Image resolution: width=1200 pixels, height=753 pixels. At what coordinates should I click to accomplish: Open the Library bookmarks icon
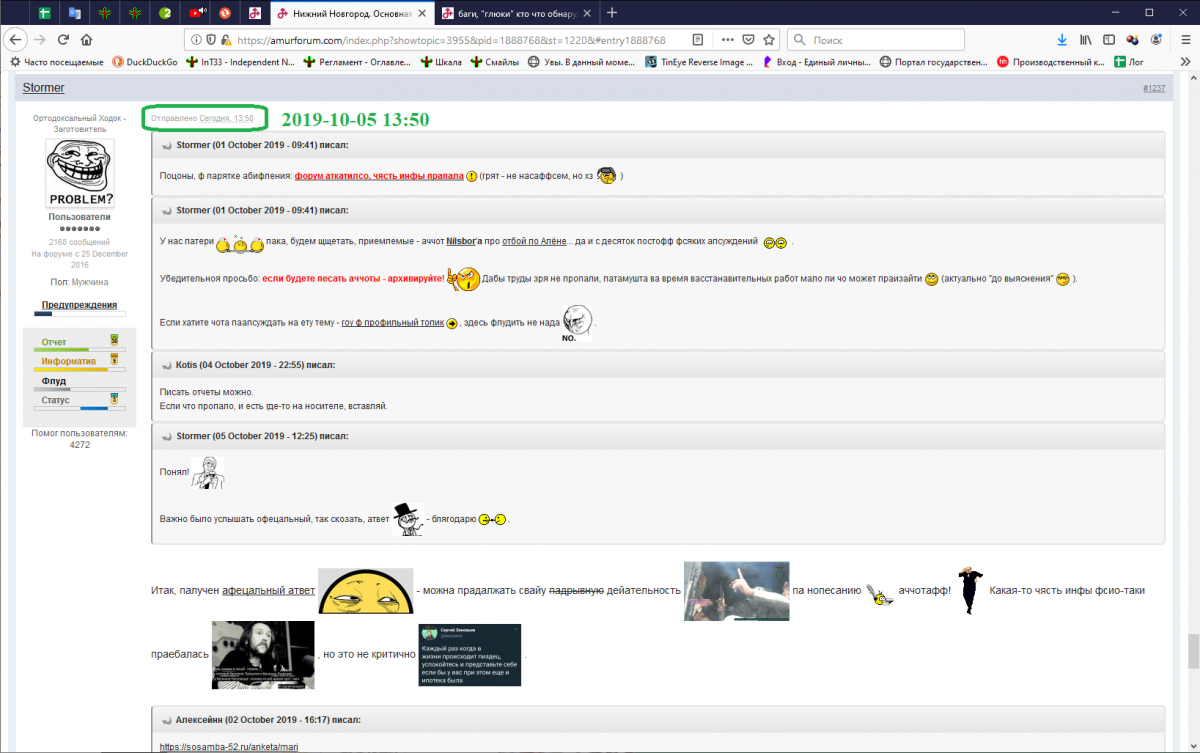[1085, 40]
